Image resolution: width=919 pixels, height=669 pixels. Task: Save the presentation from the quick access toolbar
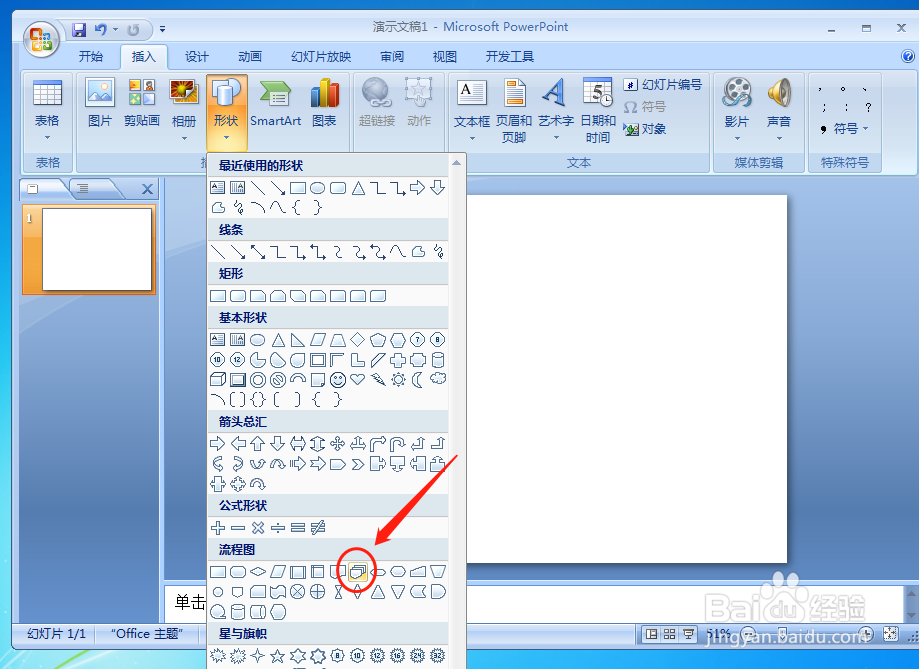tap(79, 29)
